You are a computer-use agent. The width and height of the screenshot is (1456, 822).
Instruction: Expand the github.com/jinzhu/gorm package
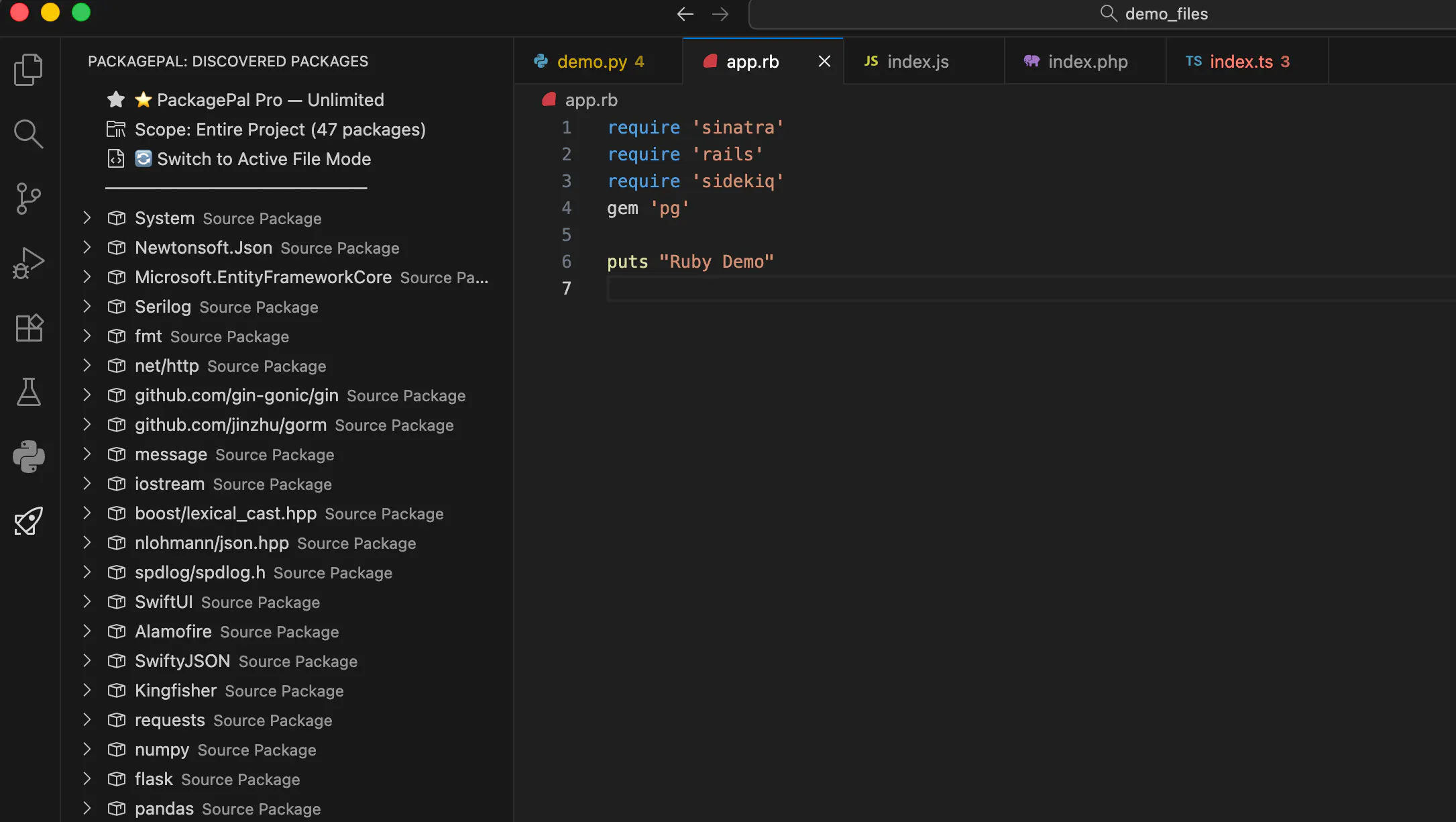(87, 425)
